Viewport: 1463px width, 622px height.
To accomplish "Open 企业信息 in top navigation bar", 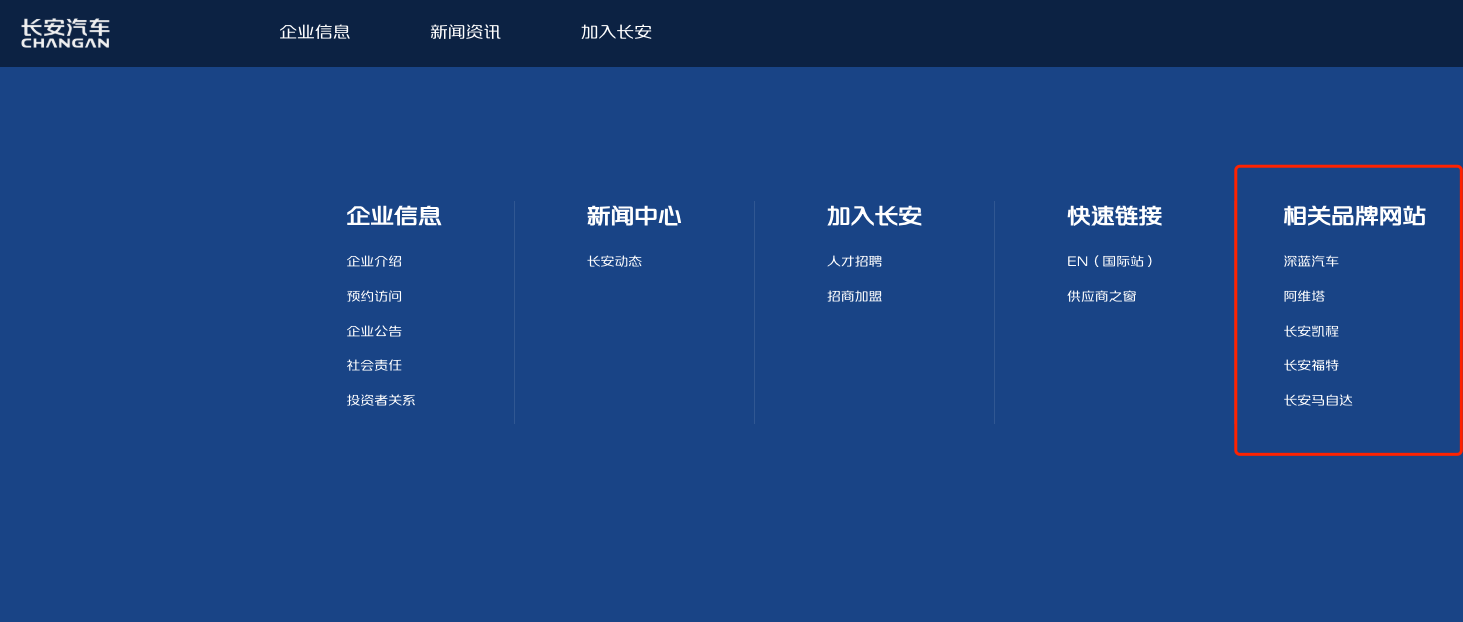I will (x=315, y=32).
